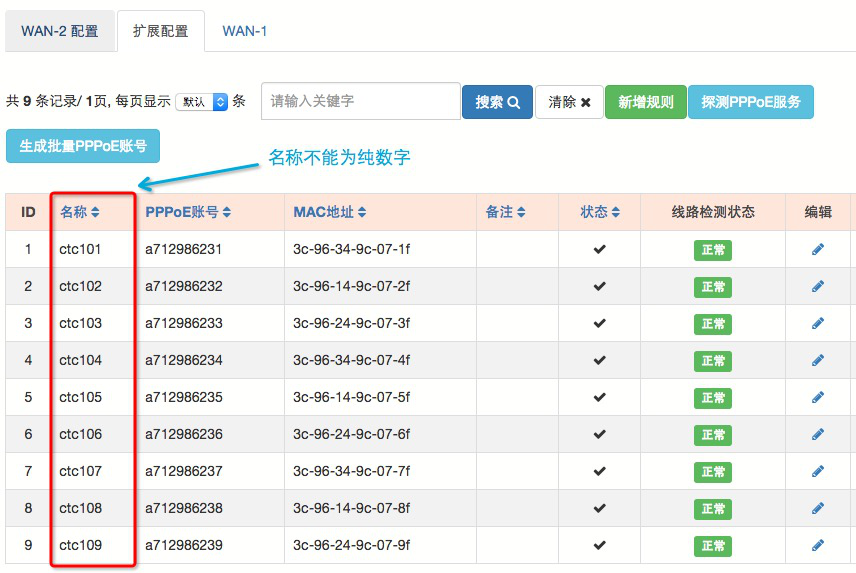
Task: Sort table by 名称 column
Action: (x=80, y=212)
